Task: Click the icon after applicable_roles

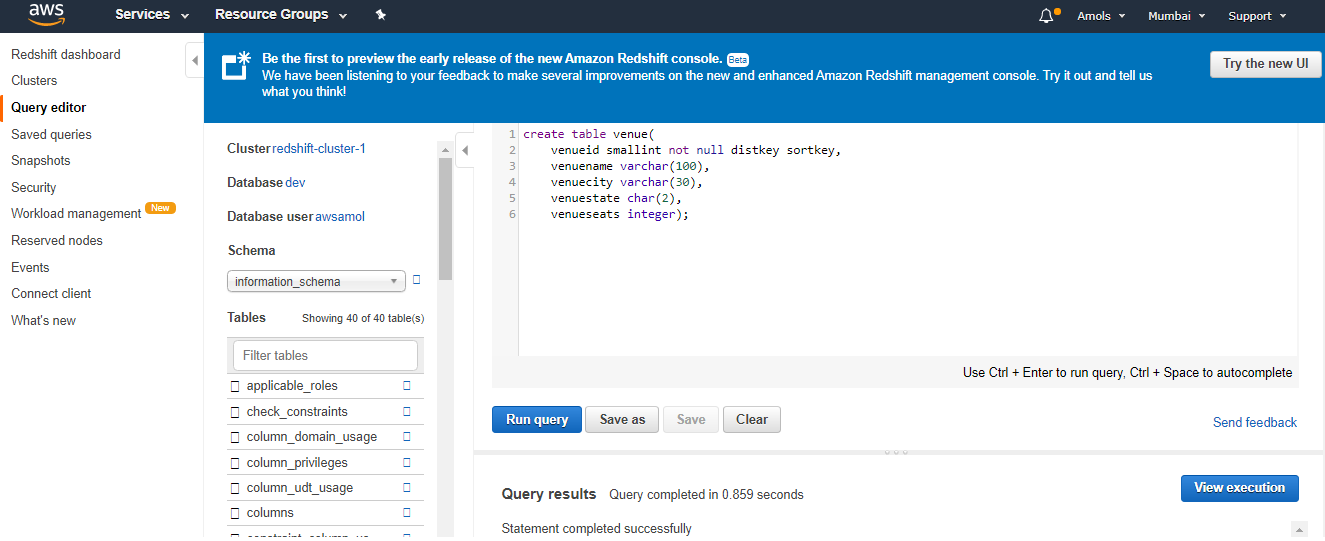Action: pos(407,385)
